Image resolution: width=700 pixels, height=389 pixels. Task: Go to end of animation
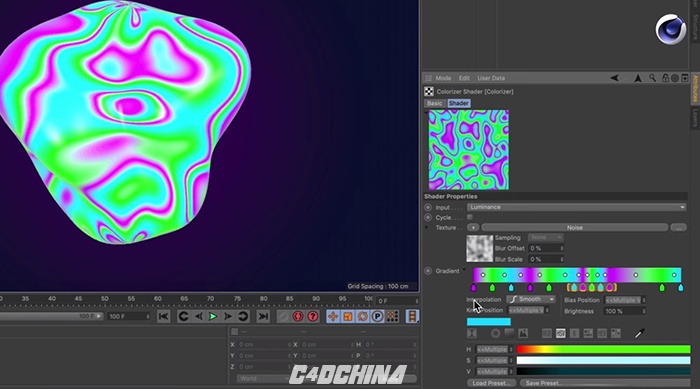(x=263, y=317)
